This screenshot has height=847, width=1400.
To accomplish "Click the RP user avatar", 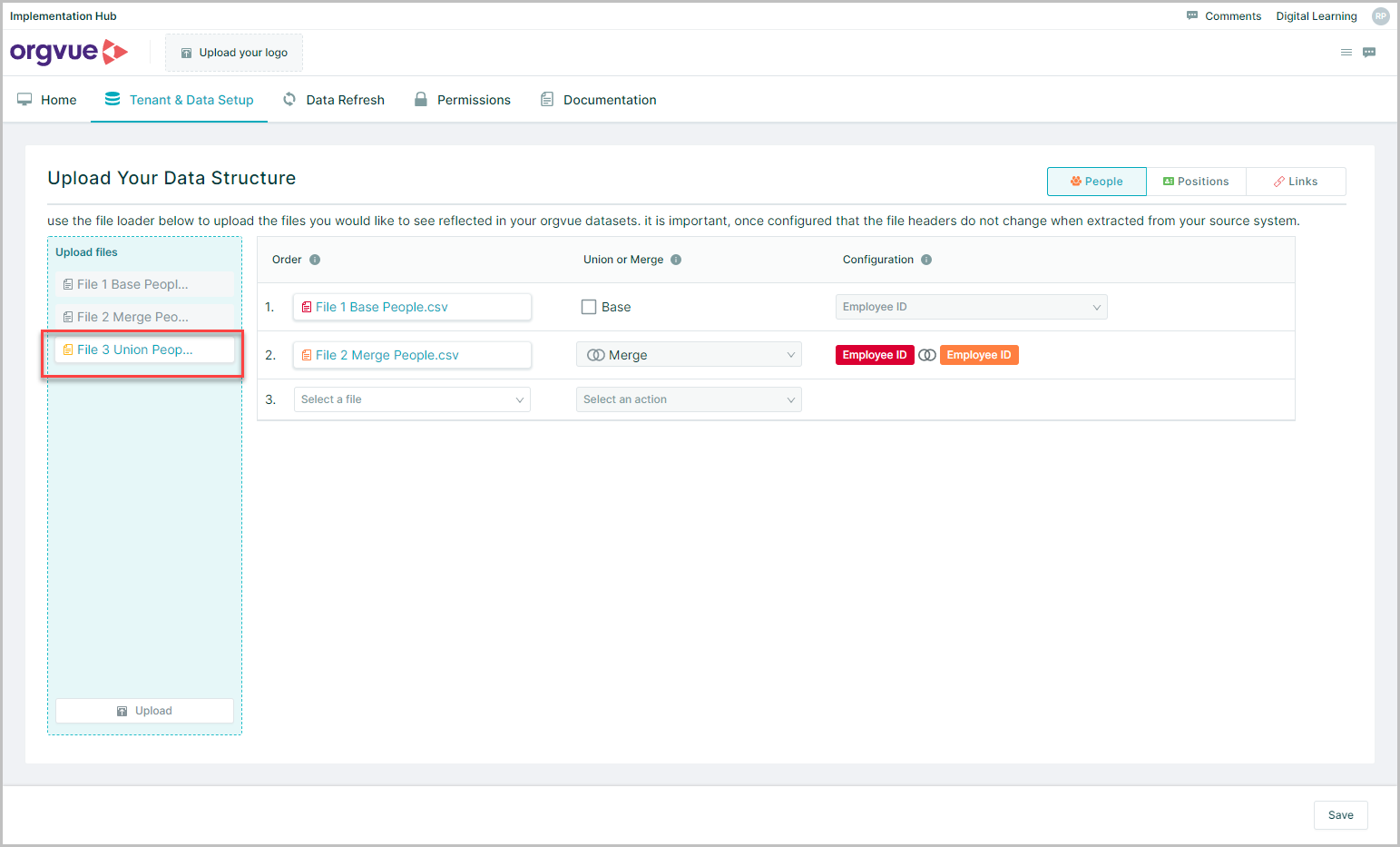I will pyautogui.click(x=1380, y=16).
